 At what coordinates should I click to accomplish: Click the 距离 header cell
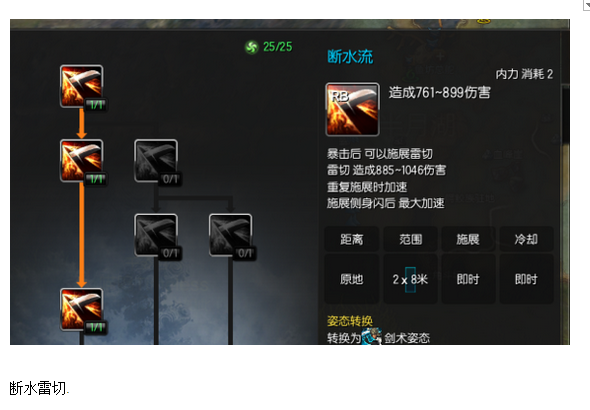[x=352, y=239]
